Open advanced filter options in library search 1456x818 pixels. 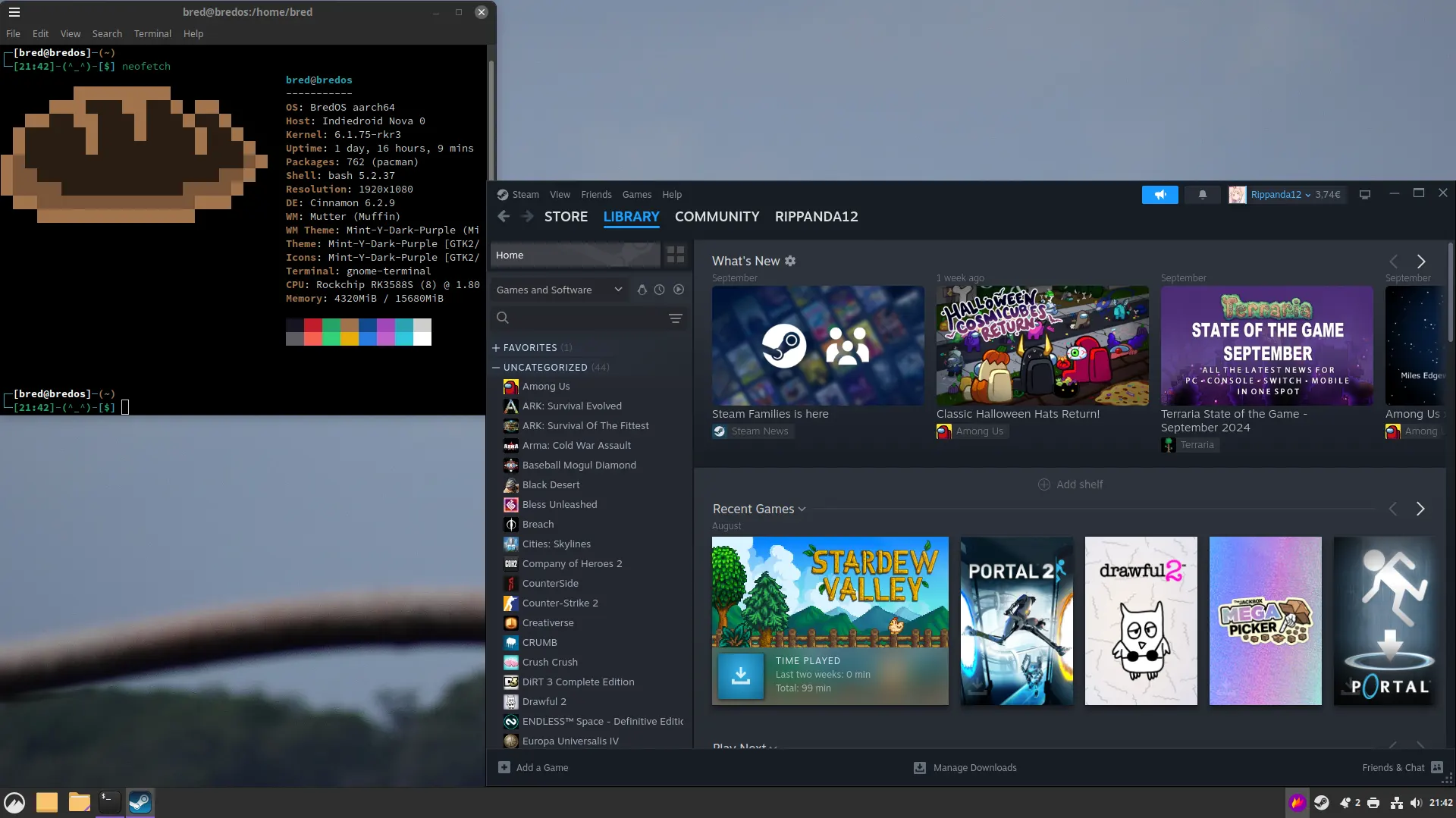pos(676,318)
